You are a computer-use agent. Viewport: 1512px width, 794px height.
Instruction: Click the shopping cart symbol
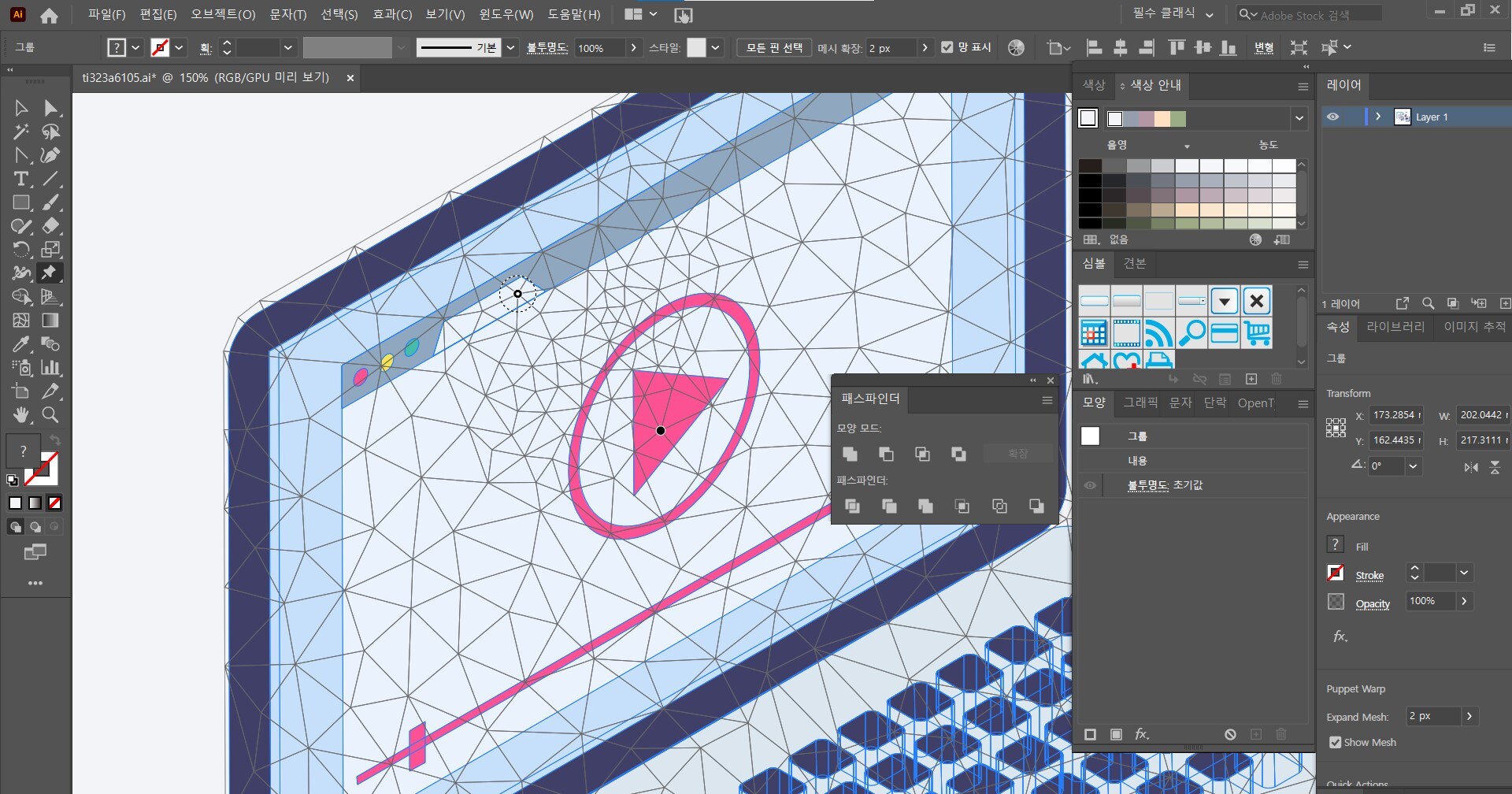point(1257,333)
